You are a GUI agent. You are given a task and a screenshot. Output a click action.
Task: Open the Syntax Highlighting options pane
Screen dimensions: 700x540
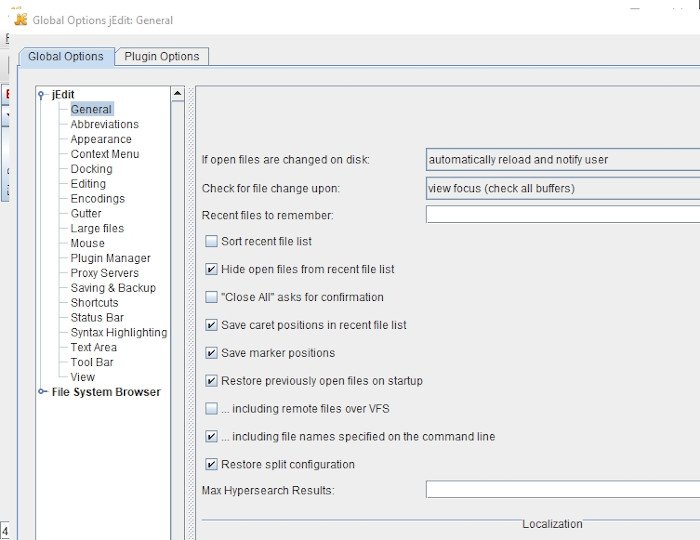pos(119,332)
